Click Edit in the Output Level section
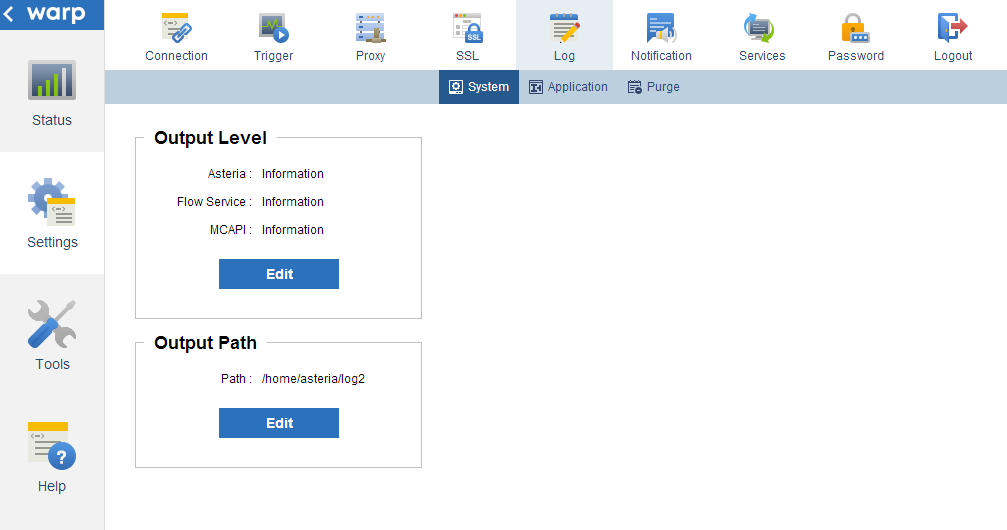 pyautogui.click(x=279, y=274)
